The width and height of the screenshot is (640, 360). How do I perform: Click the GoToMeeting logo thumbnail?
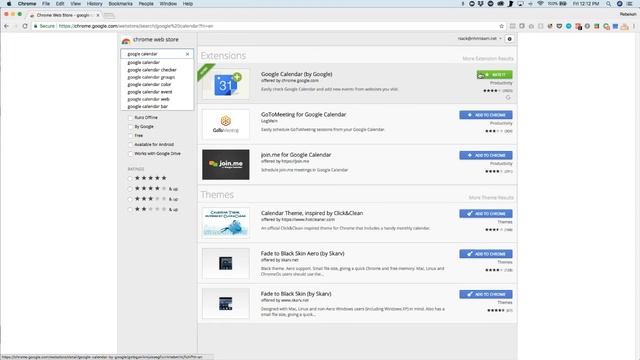226,124
